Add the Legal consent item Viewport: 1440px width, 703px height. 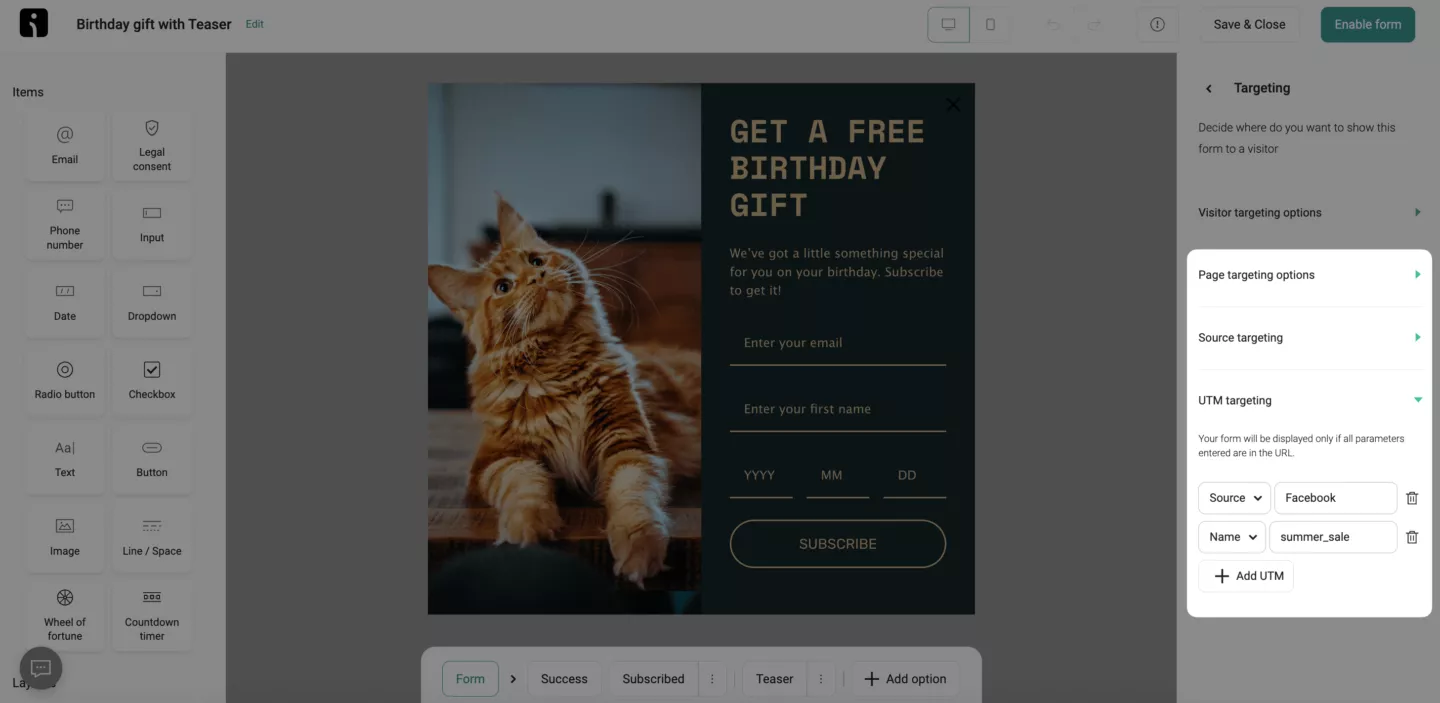(x=152, y=145)
